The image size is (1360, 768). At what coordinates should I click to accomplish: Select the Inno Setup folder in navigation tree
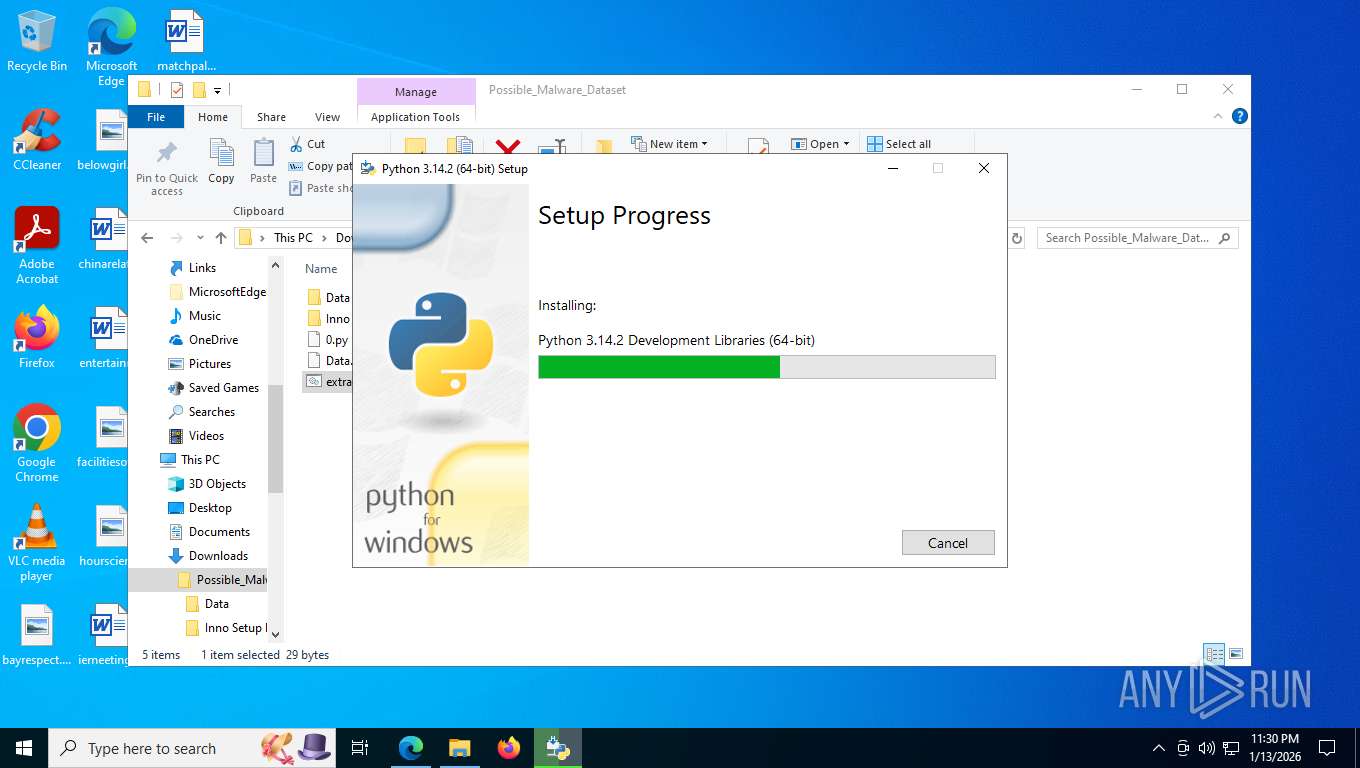[226, 628]
